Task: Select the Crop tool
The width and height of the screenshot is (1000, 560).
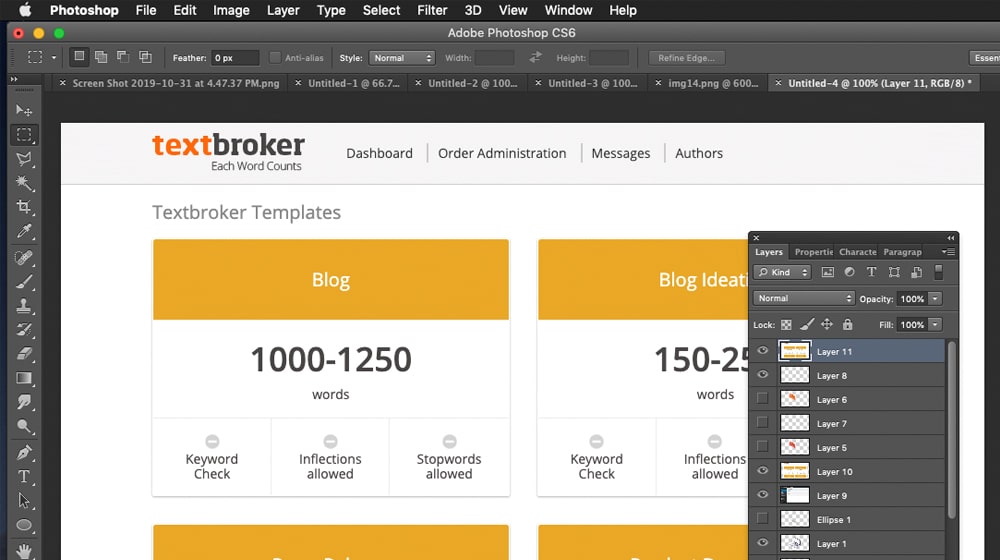Action: click(x=24, y=207)
